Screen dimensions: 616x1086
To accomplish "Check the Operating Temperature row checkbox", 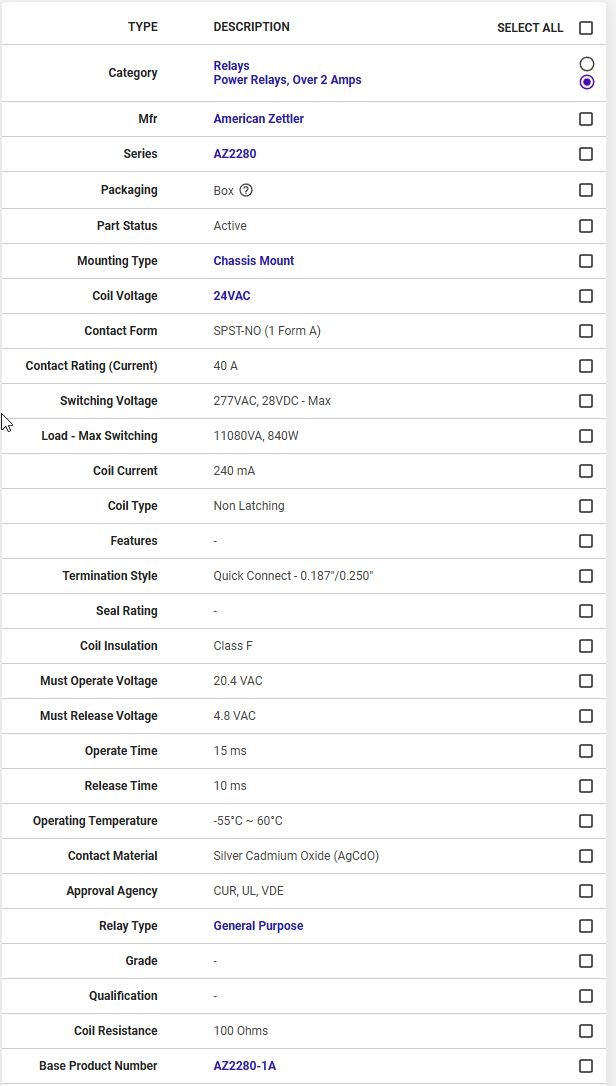I will [586, 821].
